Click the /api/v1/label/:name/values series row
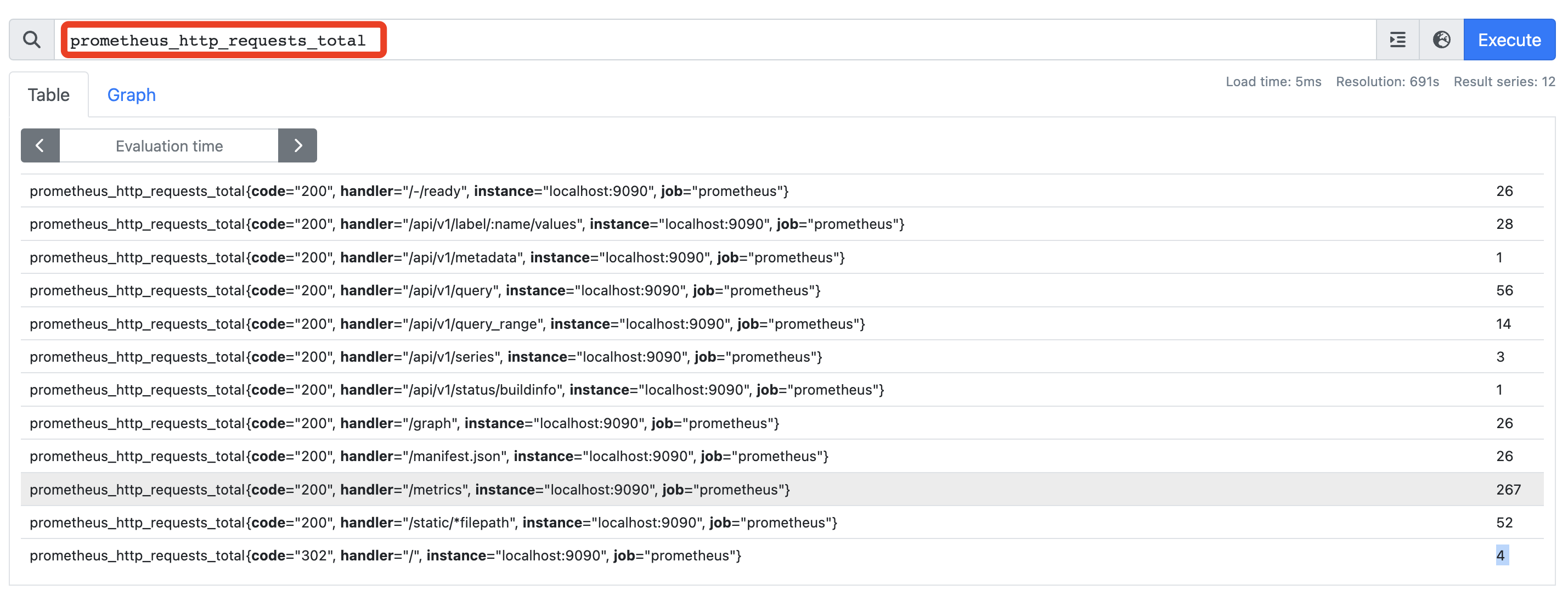1568x595 pixels. [782, 224]
